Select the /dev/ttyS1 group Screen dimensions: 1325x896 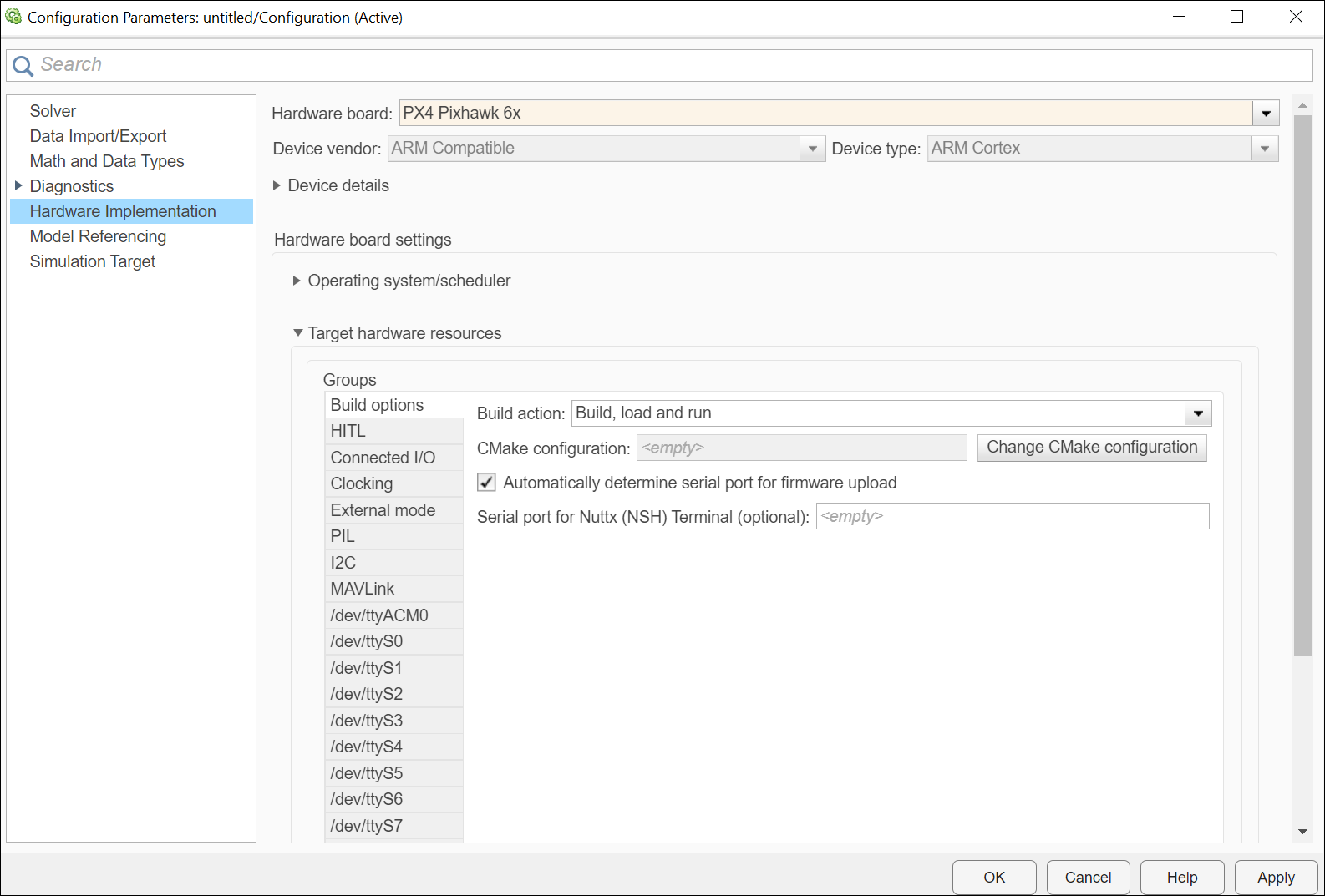click(394, 668)
